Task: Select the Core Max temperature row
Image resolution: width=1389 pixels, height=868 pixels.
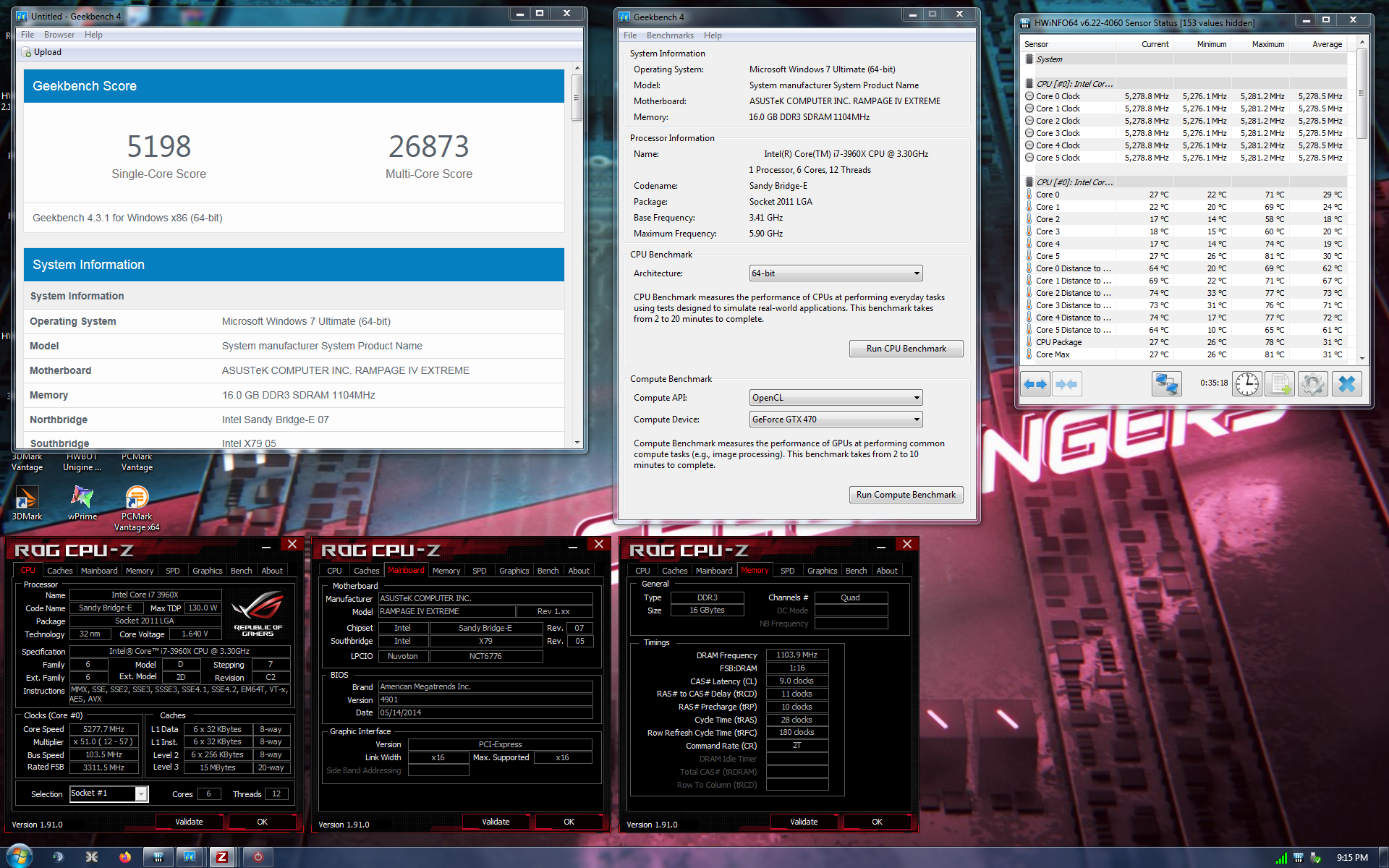Action: click(1185, 354)
